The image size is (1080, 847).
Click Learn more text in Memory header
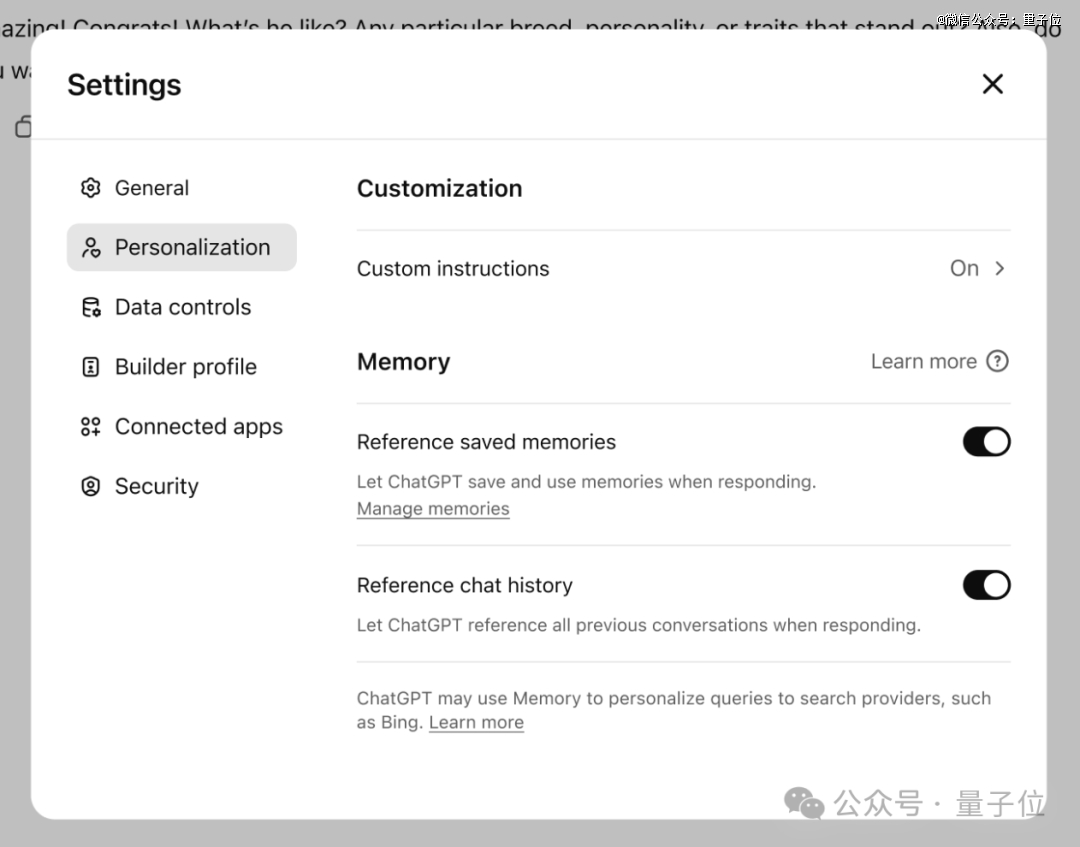923,362
